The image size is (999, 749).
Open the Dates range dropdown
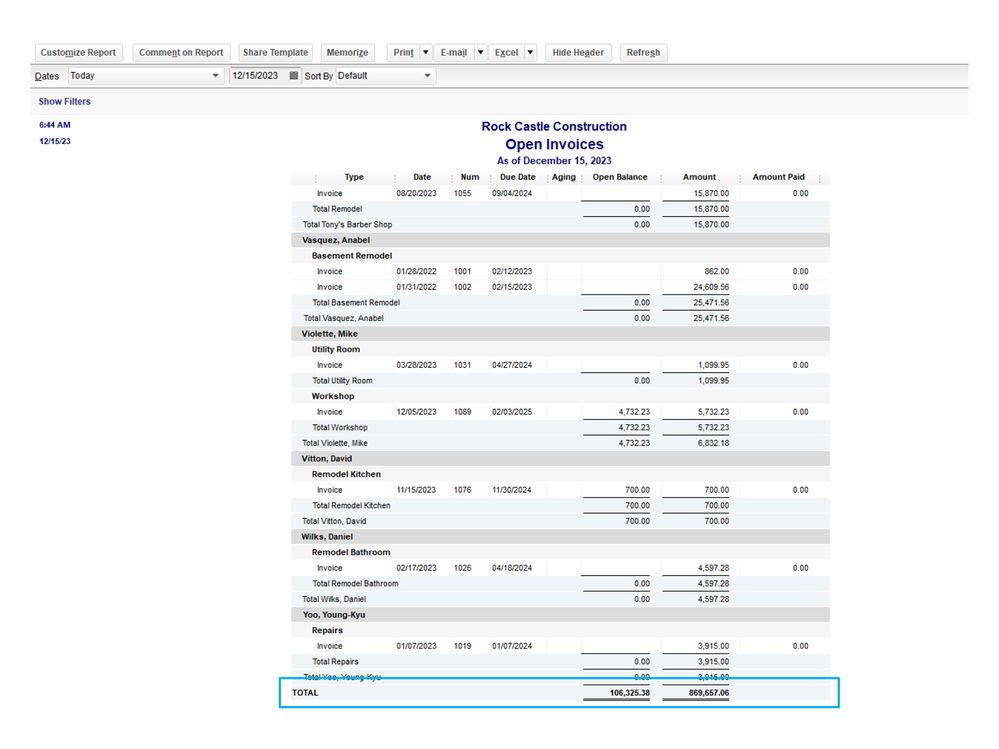coord(146,76)
